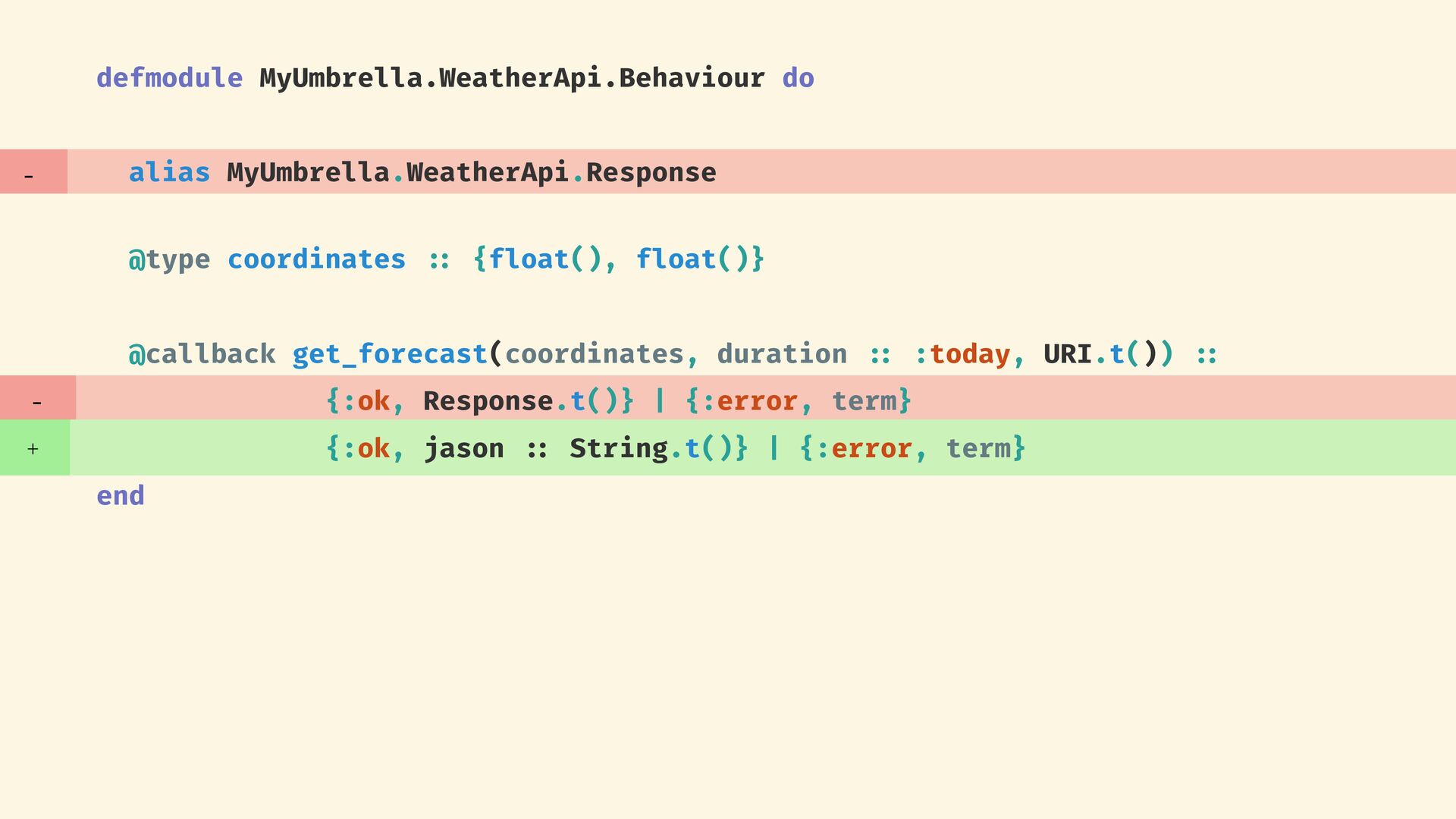This screenshot has height=819, width=1456.
Task: Click the do keyword on the first line
Action: click(798, 78)
